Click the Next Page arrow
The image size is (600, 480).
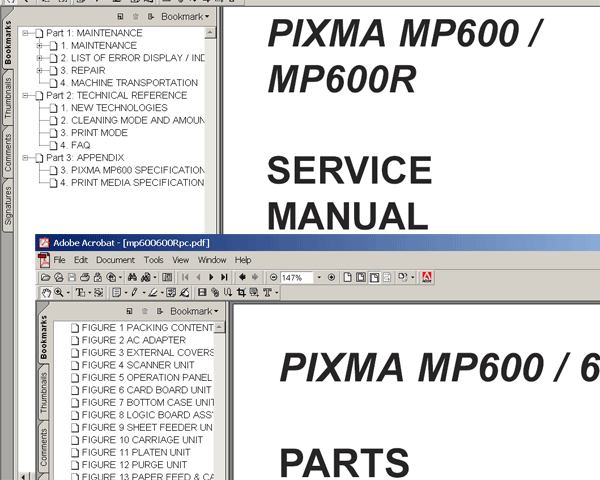point(211,277)
